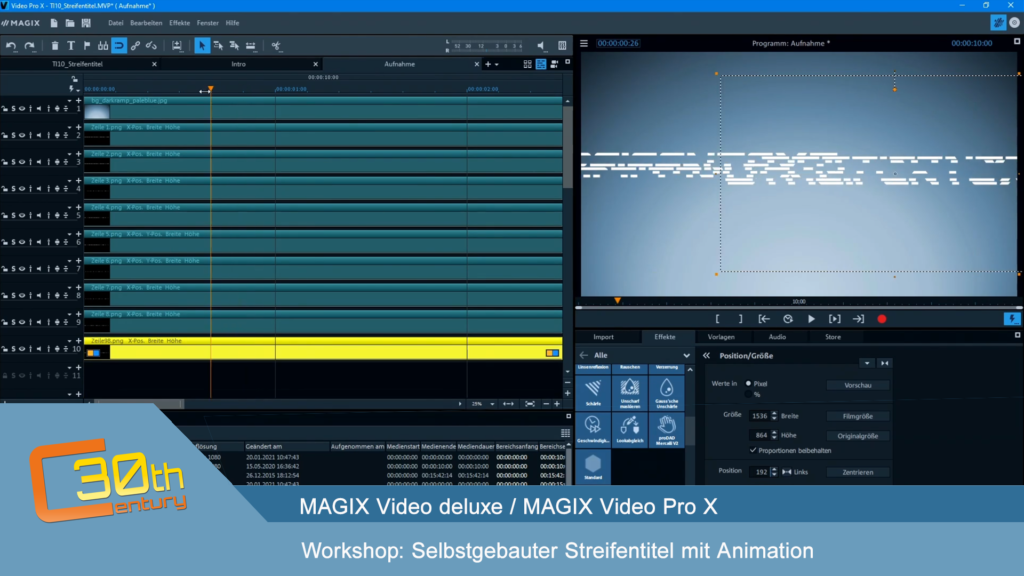
Task: Switch to the Vorlagen tab
Action: tap(721, 337)
